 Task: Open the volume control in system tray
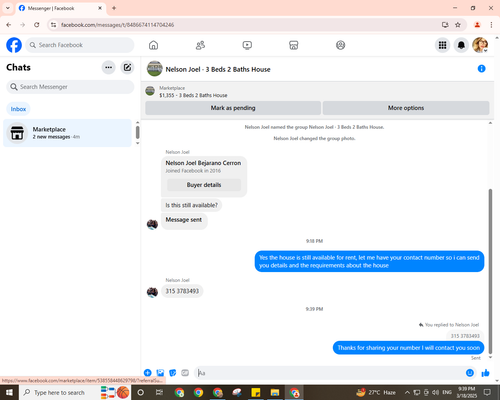435,392
